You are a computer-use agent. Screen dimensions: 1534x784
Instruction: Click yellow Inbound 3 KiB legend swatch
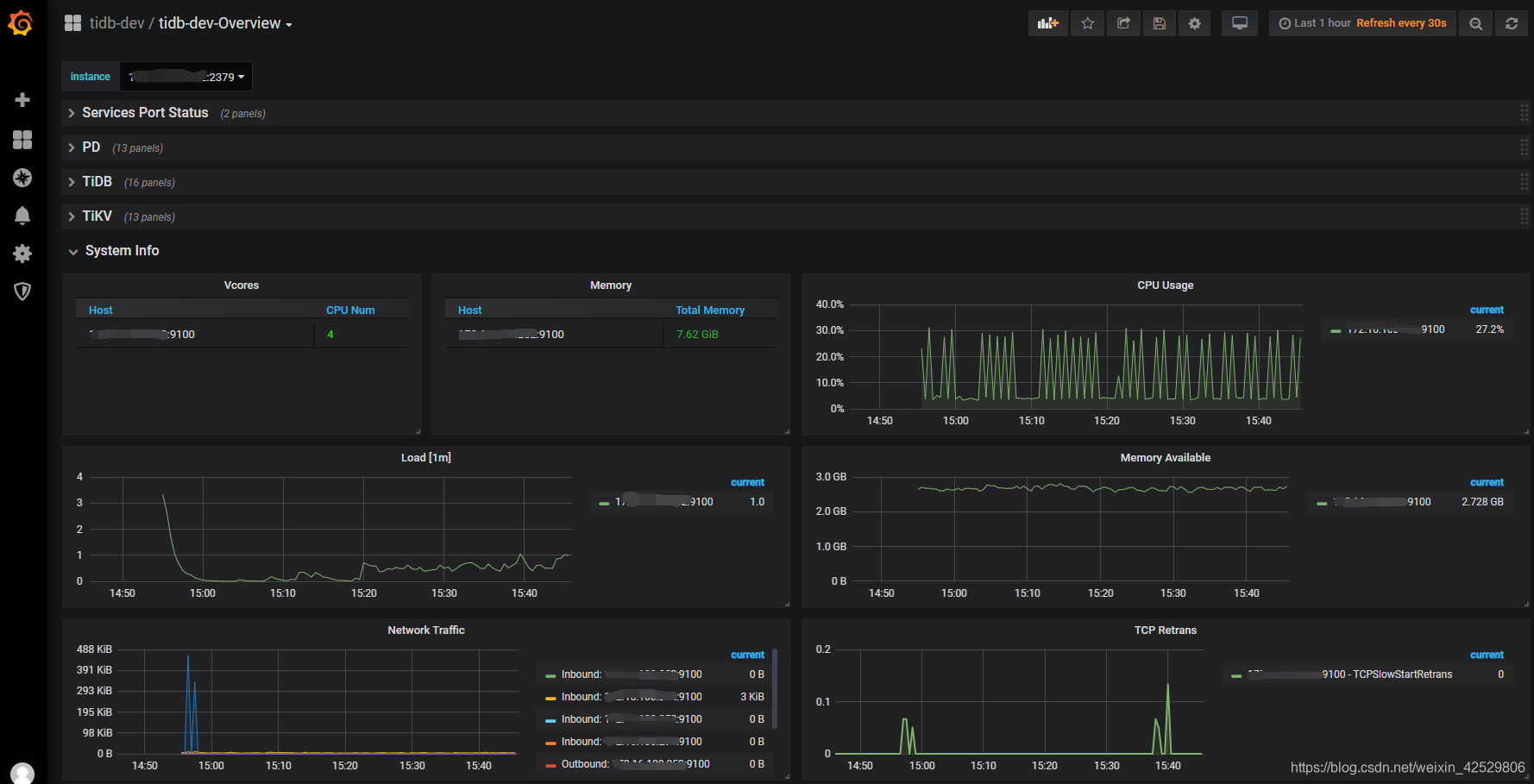click(x=550, y=699)
